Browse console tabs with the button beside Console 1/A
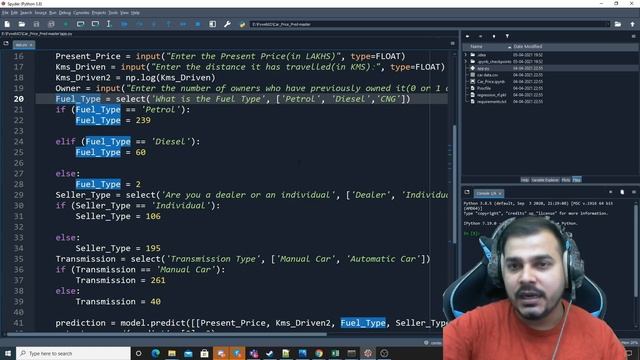Screen dimensions: 640x360 pos(467,192)
